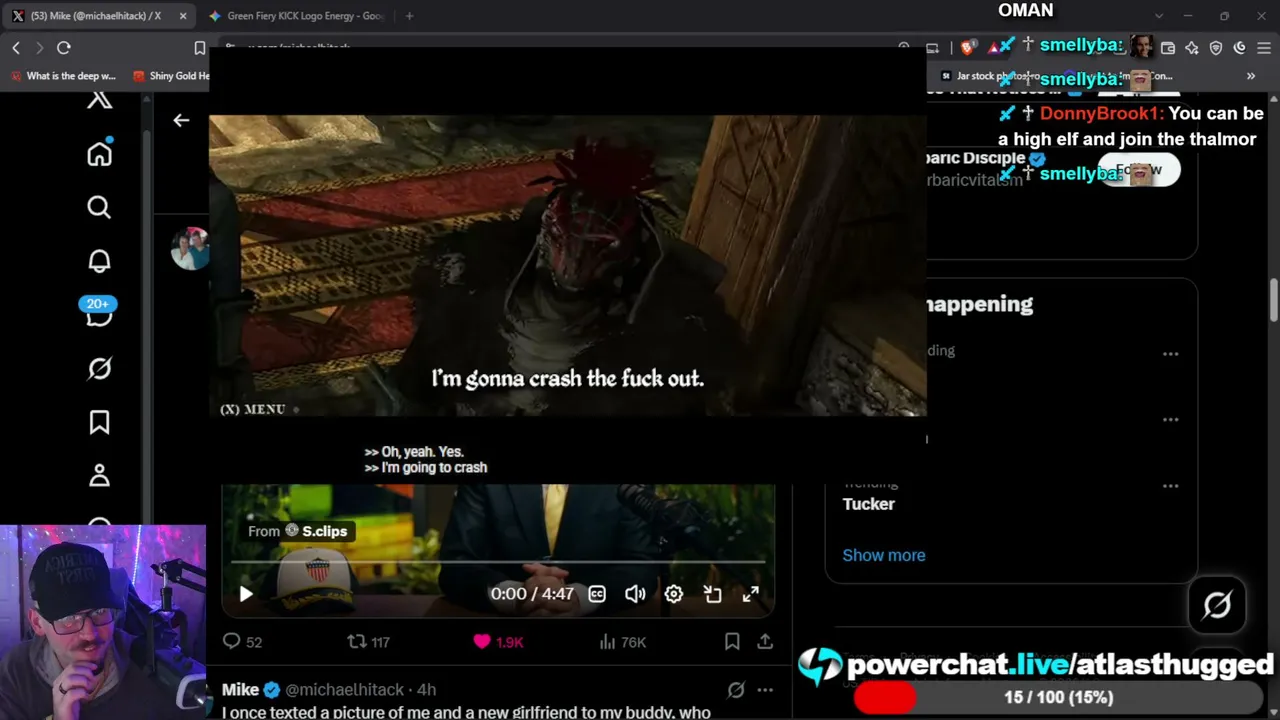Open 'What is the deep w...' bookmark

[64, 76]
